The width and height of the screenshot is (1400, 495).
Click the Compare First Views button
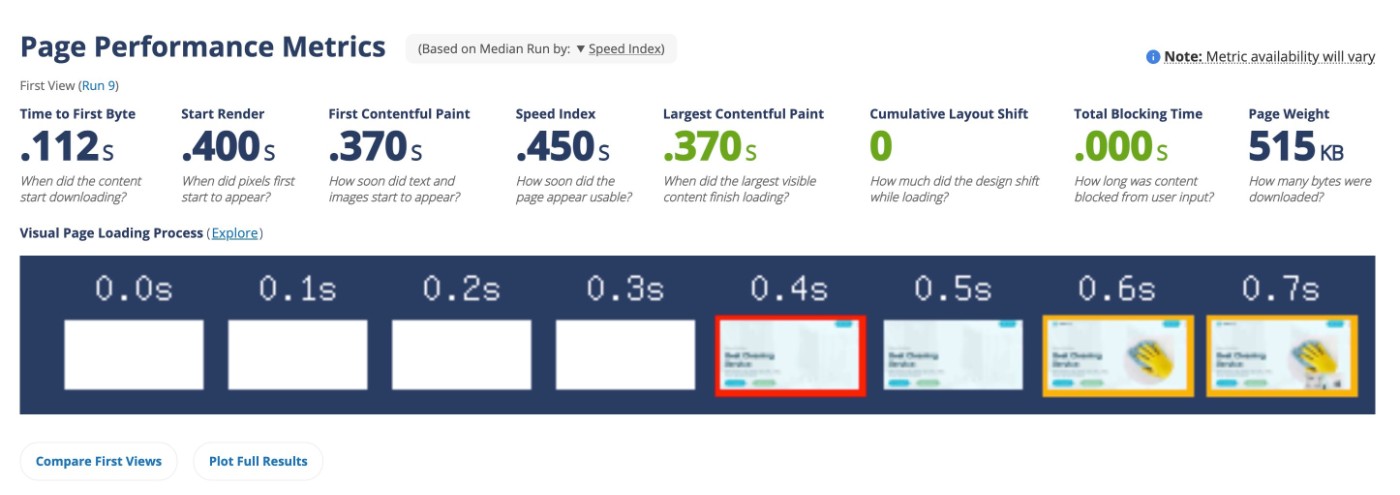(99, 461)
